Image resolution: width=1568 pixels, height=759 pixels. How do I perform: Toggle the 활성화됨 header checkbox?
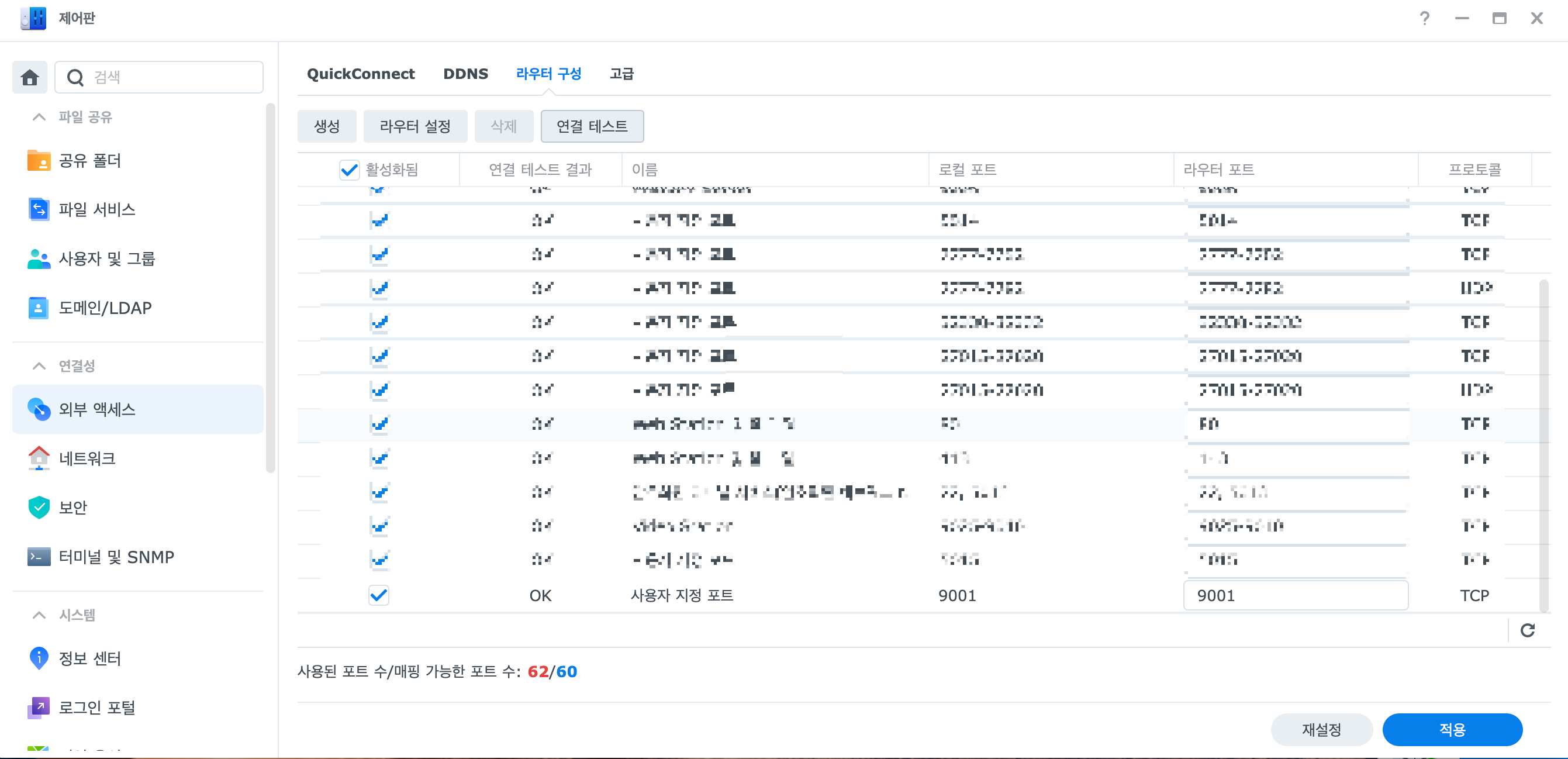349,170
